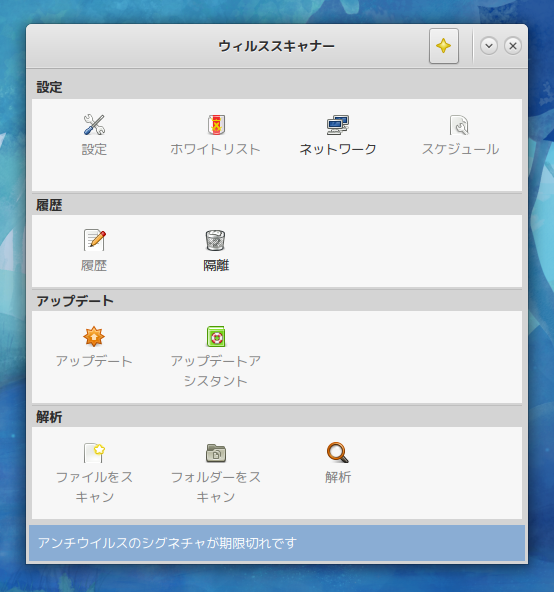
Task: Open the アップデートアシスタント green book icon
Action: click(216, 336)
